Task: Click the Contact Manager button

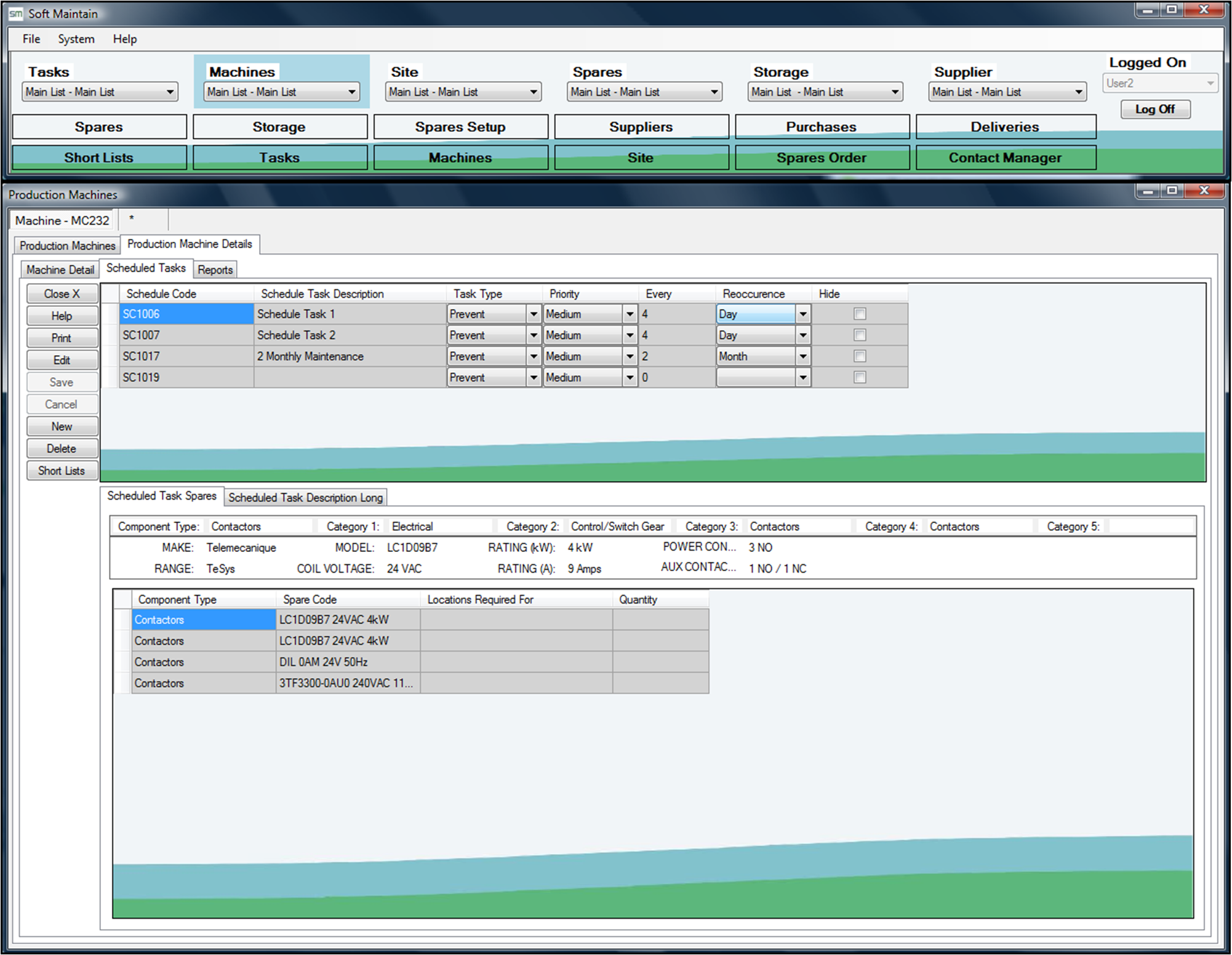Action: click(1006, 158)
